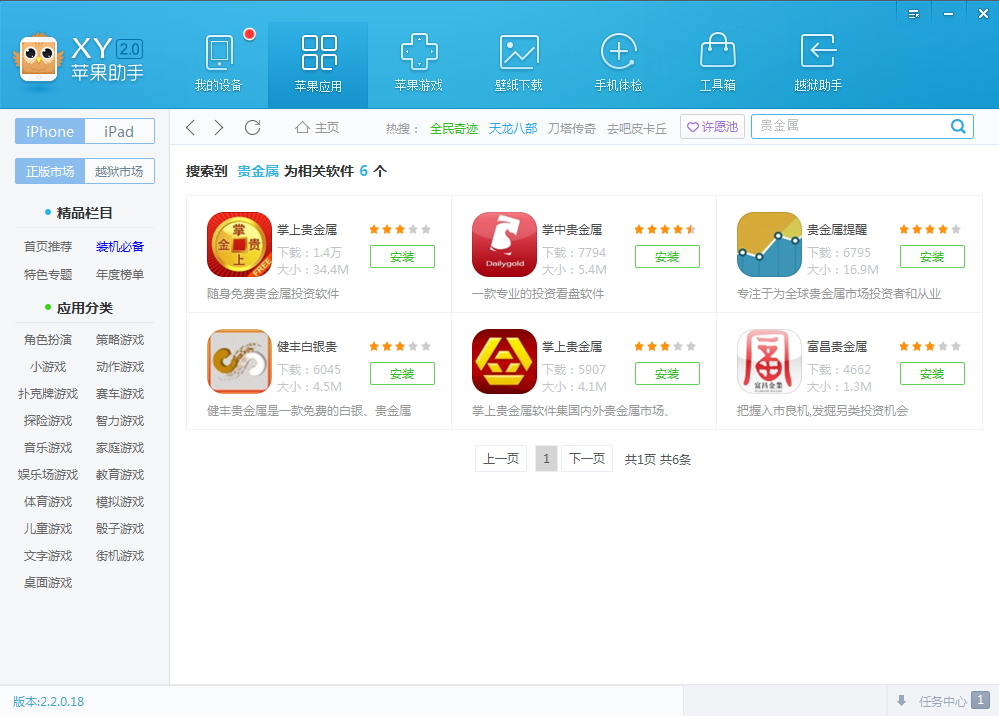This screenshot has height=716, width=999.
Task: Click 下一页 next page button
Action: click(x=587, y=459)
